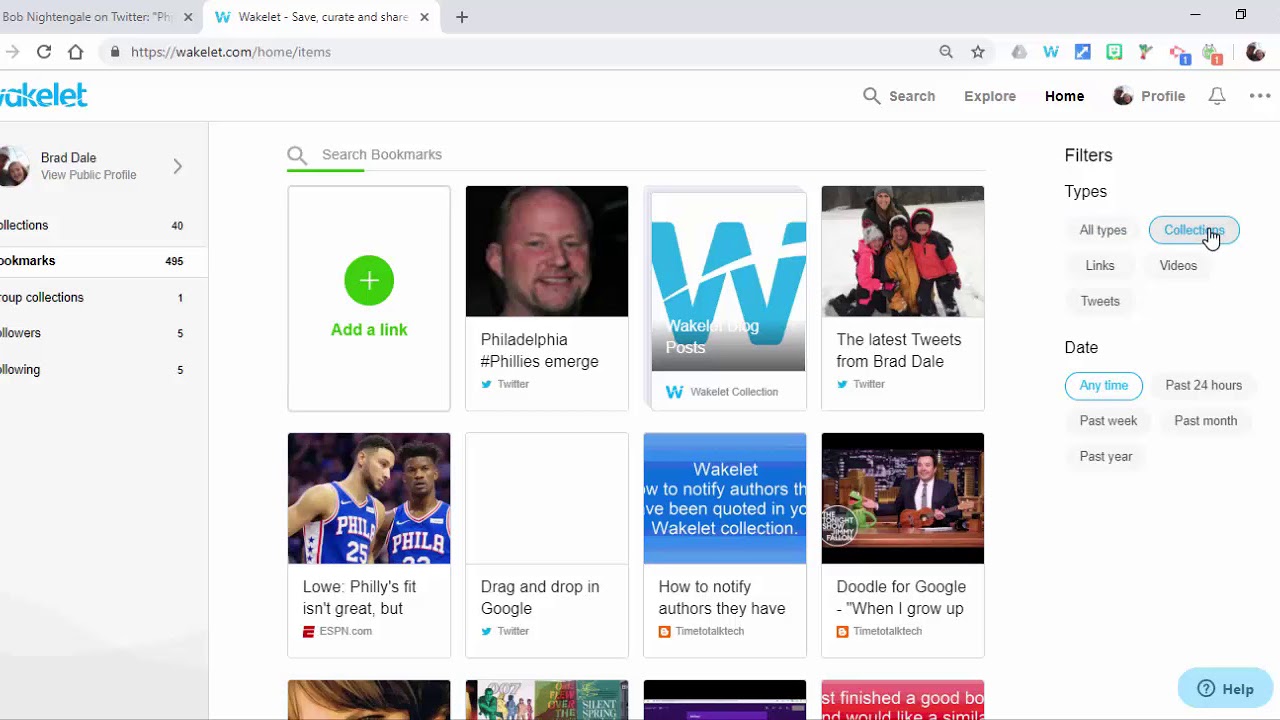Open the Wakelet browser extension icon

(1051, 52)
